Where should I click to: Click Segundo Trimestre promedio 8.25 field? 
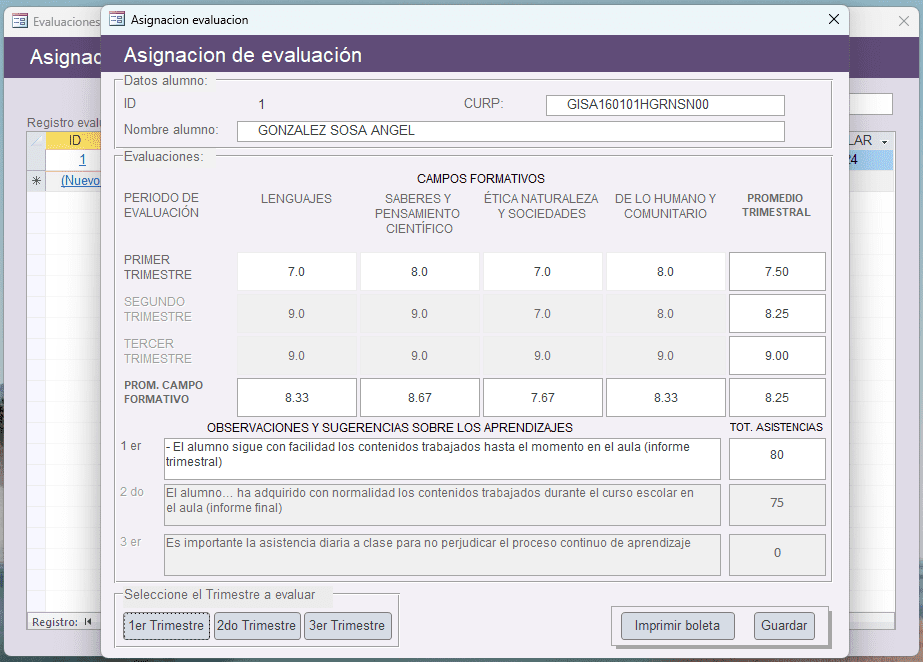(777, 314)
